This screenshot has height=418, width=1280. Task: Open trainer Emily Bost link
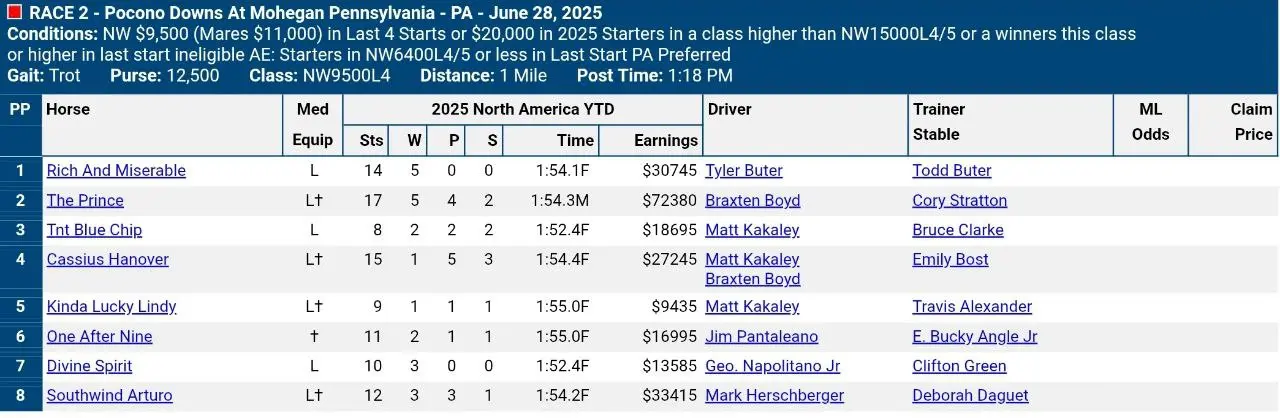tap(951, 260)
